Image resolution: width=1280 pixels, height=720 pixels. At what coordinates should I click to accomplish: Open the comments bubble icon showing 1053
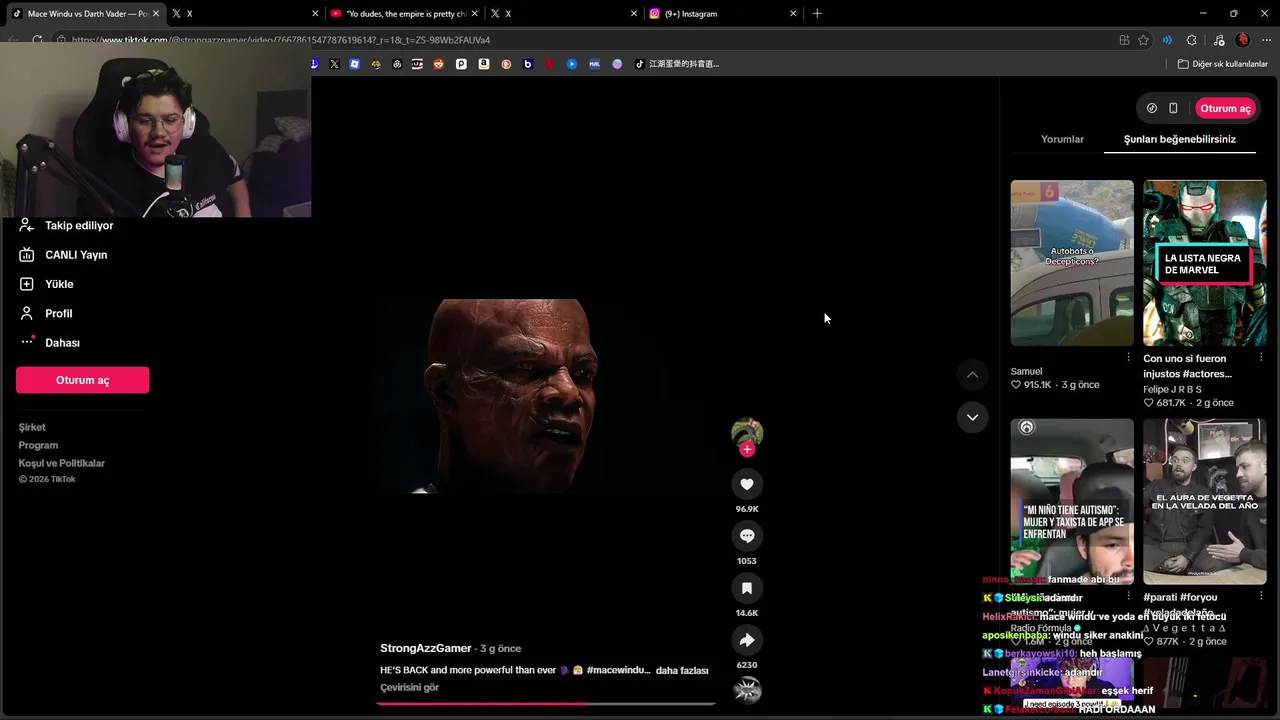(747, 536)
